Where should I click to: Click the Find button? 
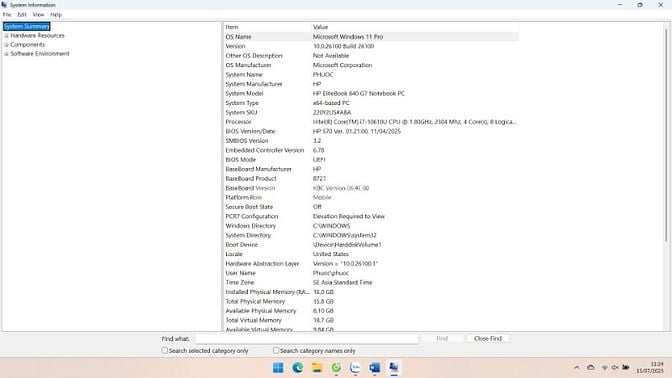coord(442,339)
